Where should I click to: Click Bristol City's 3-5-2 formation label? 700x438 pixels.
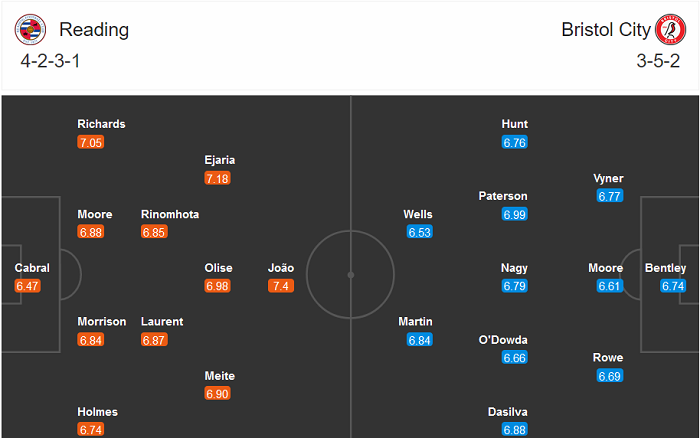tap(654, 61)
